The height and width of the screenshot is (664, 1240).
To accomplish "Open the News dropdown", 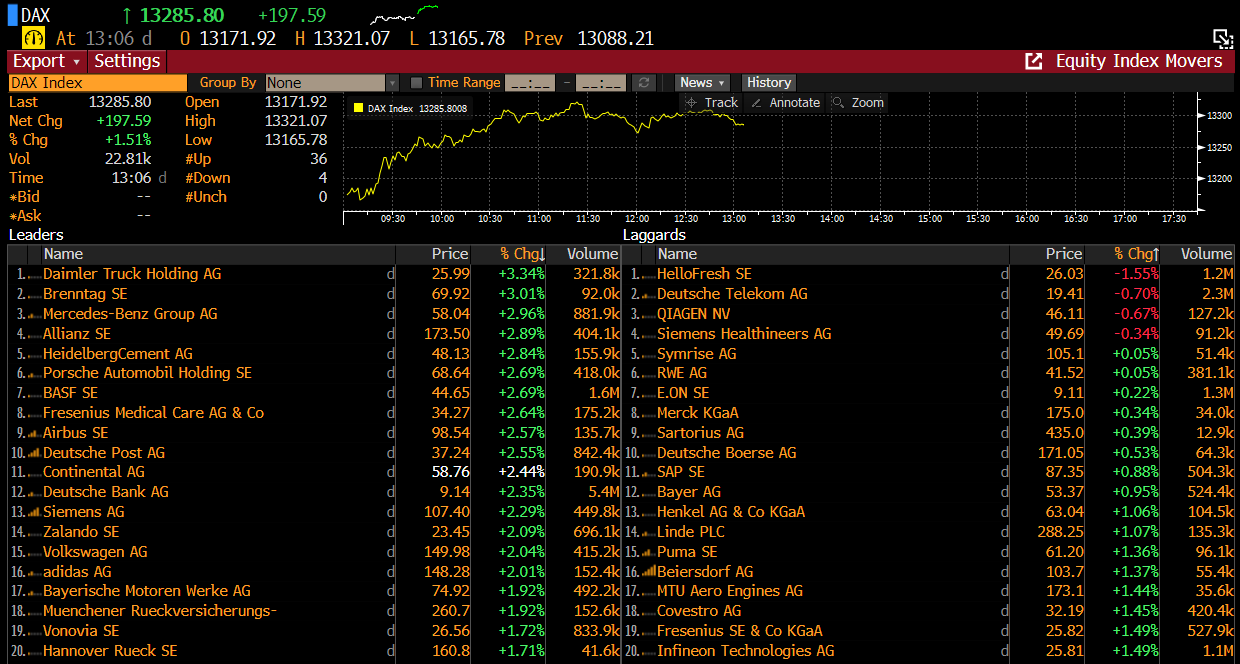I will point(702,83).
